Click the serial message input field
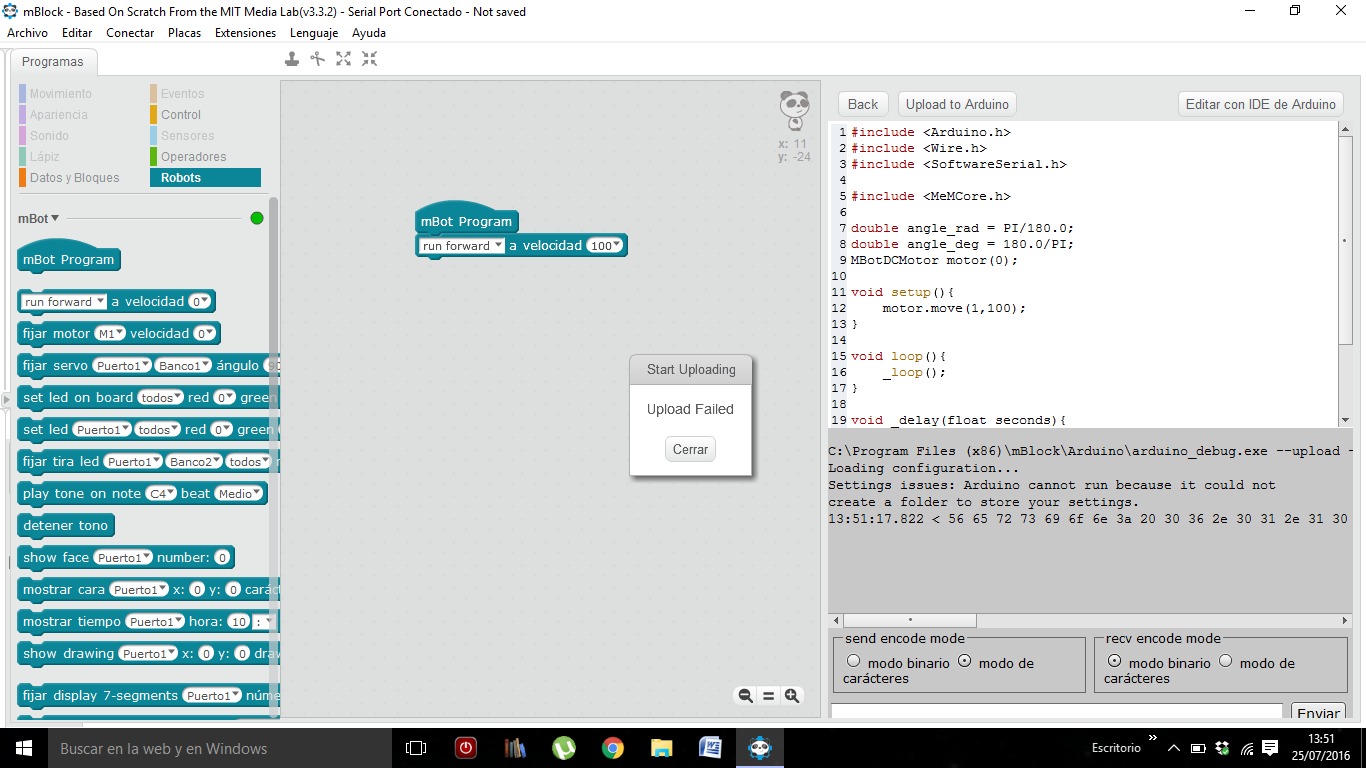This screenshot has width=1366, height=768. (1056, 711)
